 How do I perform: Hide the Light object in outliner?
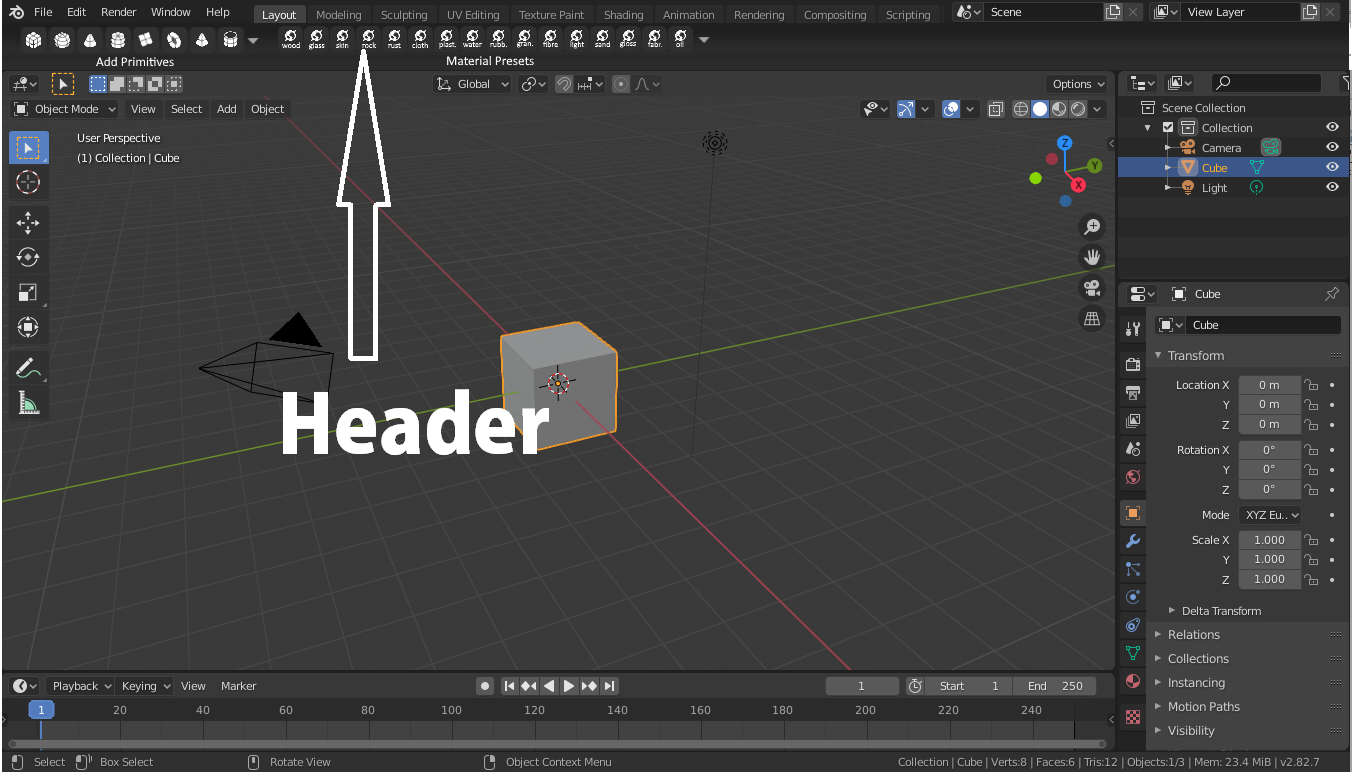(1332, 187)
